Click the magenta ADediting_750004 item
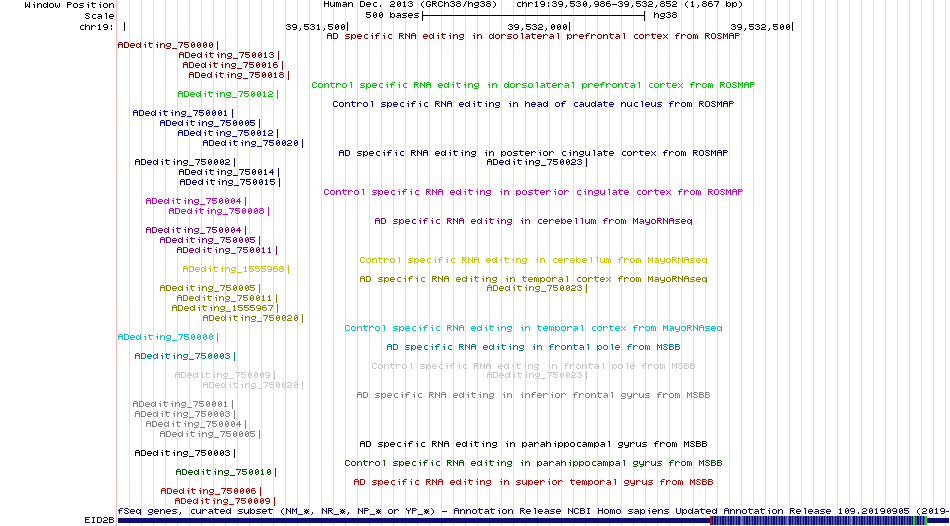The height and width of the screenshot is (526, 950). 196,201
